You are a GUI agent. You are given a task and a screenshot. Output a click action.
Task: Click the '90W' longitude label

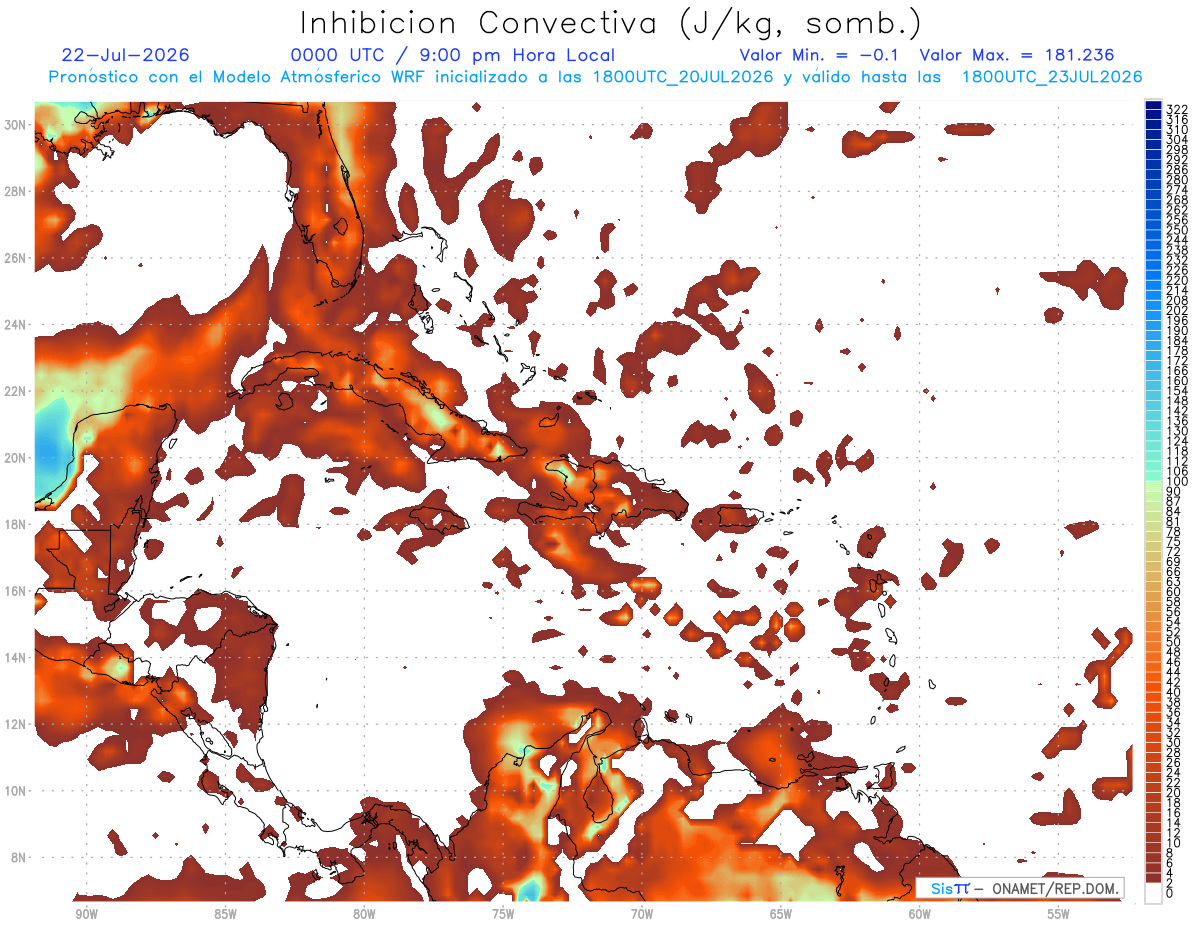(86, 914)
